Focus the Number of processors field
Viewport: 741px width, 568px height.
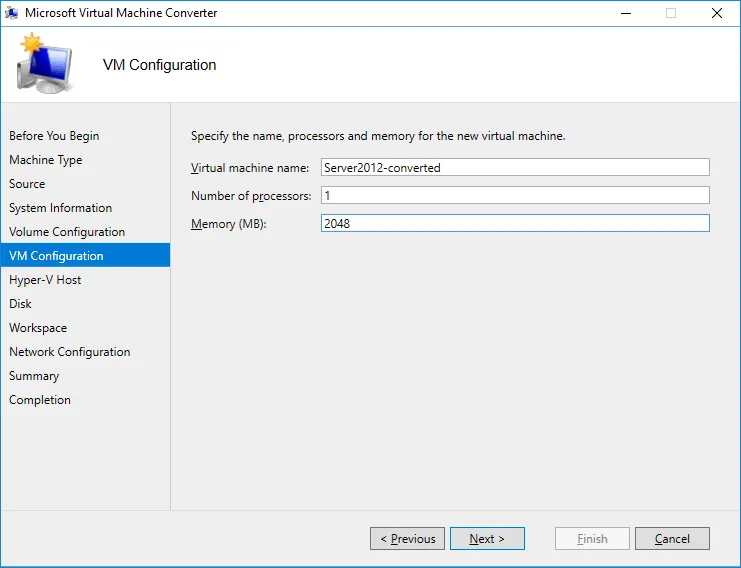(x=514, y=195)
